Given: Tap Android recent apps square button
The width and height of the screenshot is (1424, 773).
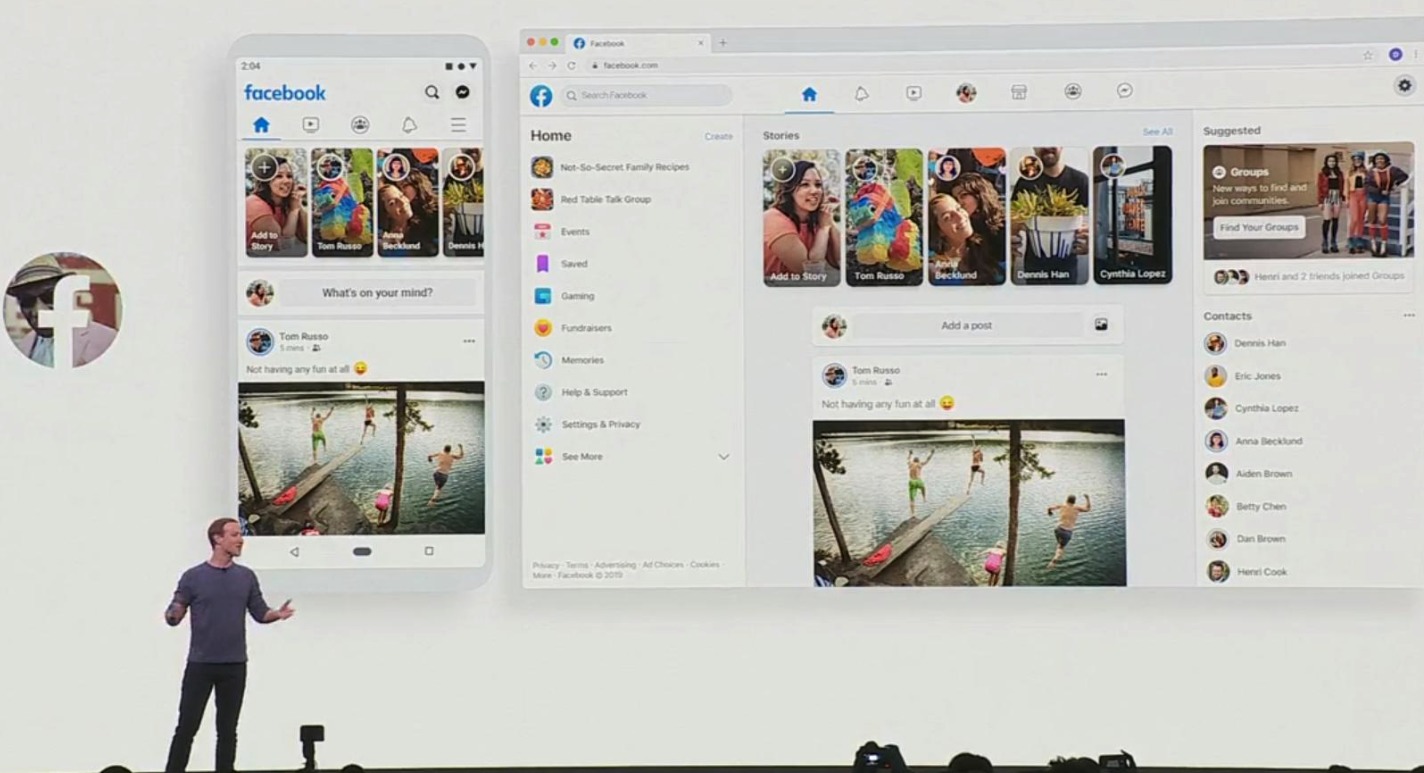Looking at the screenshot, I should (429, 551).
